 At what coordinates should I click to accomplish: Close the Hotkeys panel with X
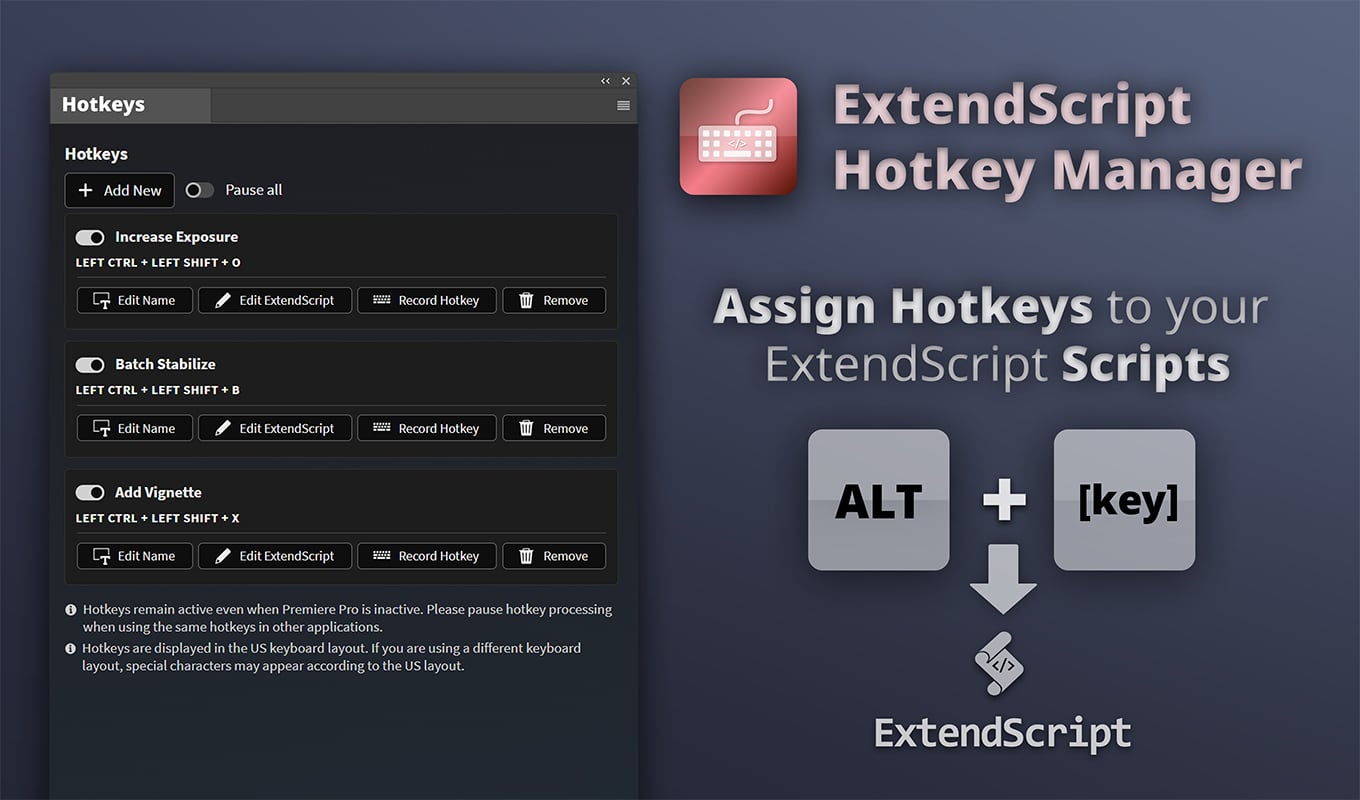(626, 81)
